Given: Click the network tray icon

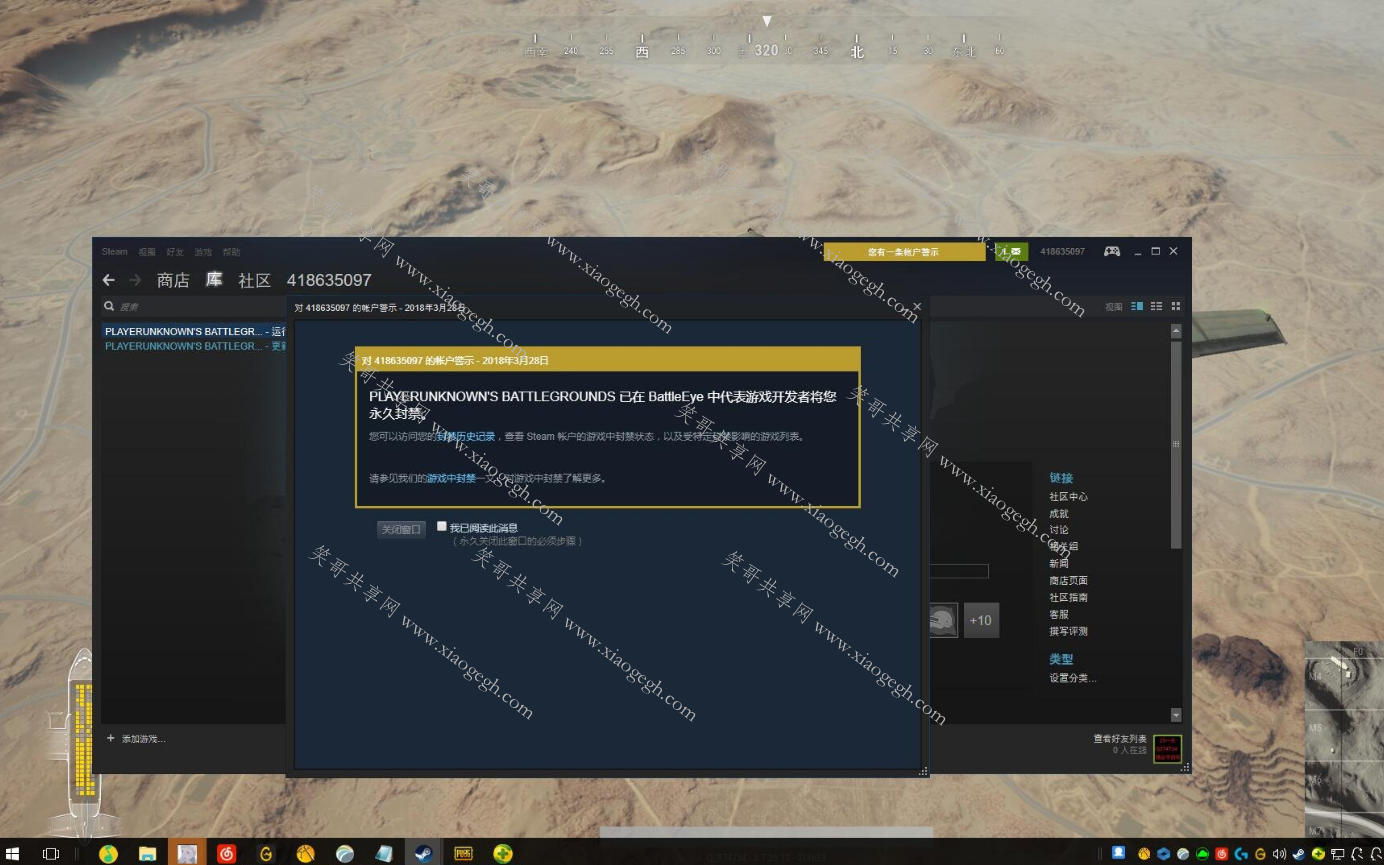Looking at the screenshot, I should pyautogui.click(x=1338, y=854).
